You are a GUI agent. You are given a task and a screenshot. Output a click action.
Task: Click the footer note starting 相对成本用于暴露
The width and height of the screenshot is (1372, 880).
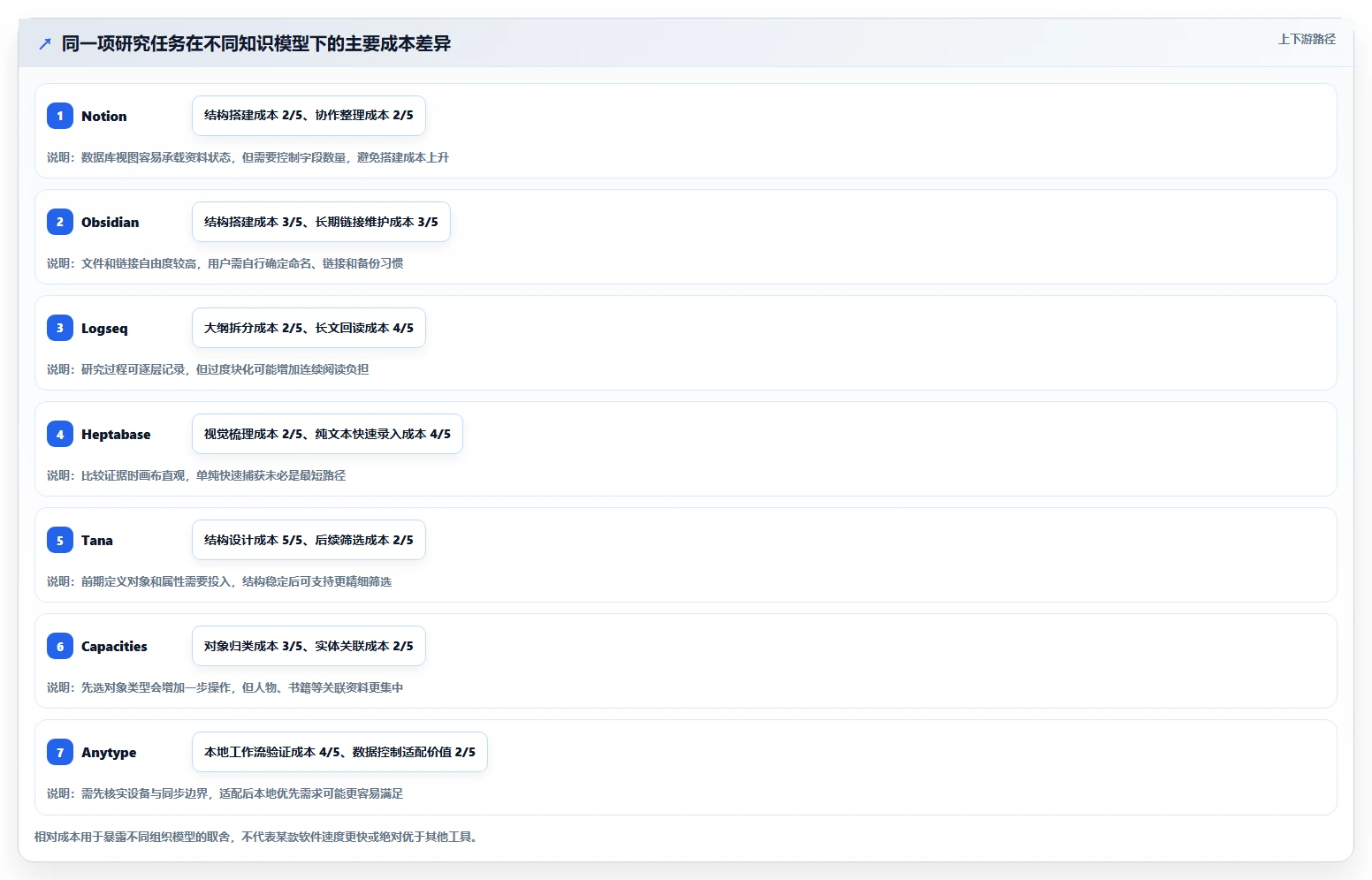click(258, 837)
